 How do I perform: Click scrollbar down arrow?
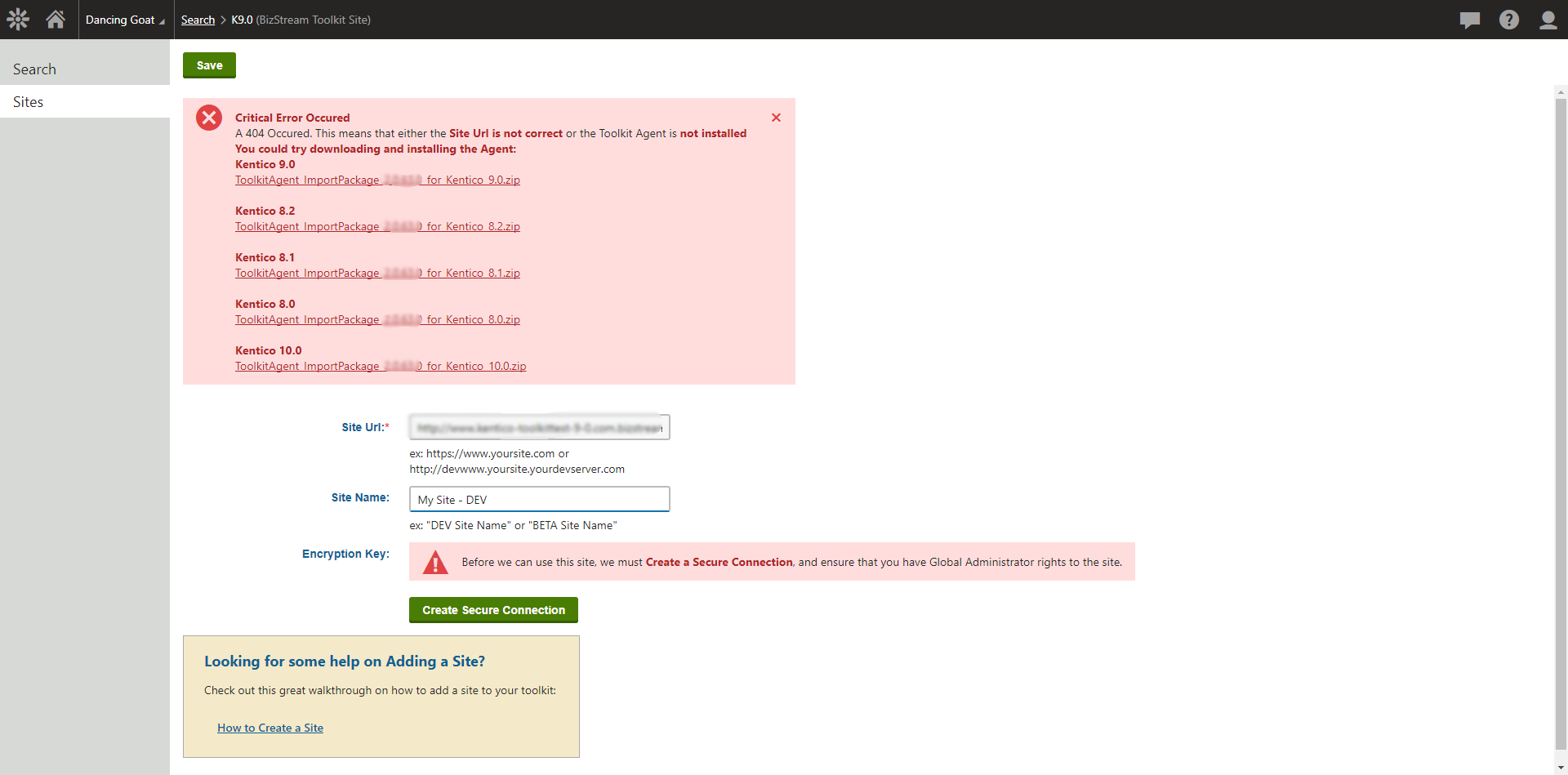[x=1561, y=768]
